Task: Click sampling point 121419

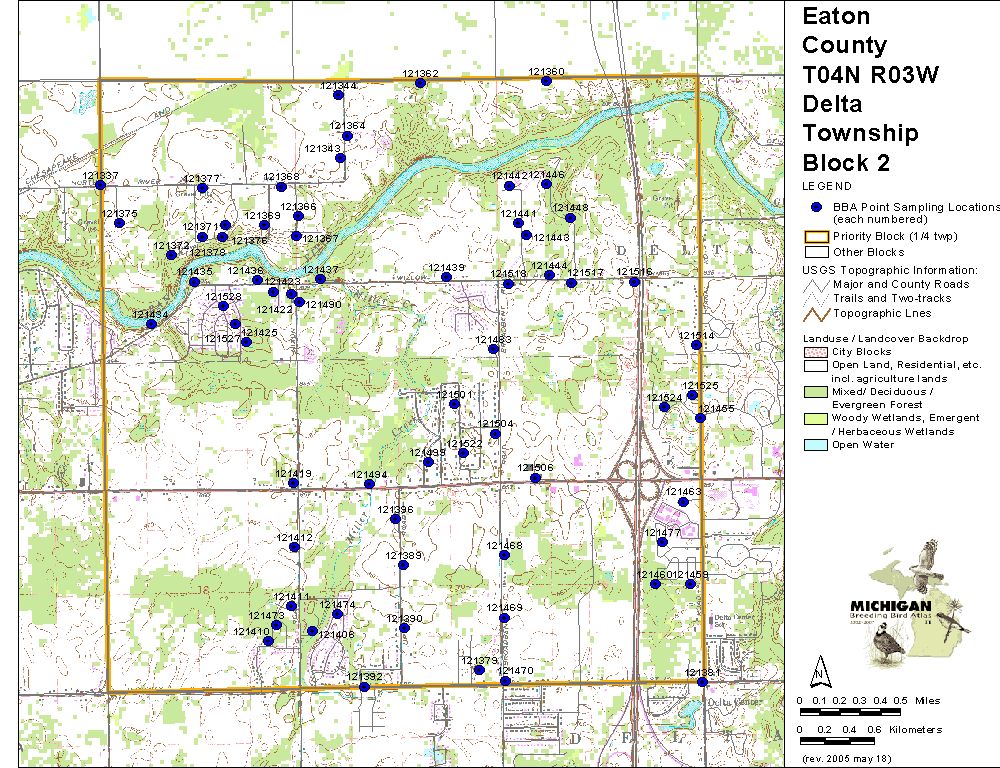Action: click(x=293, y=483)
